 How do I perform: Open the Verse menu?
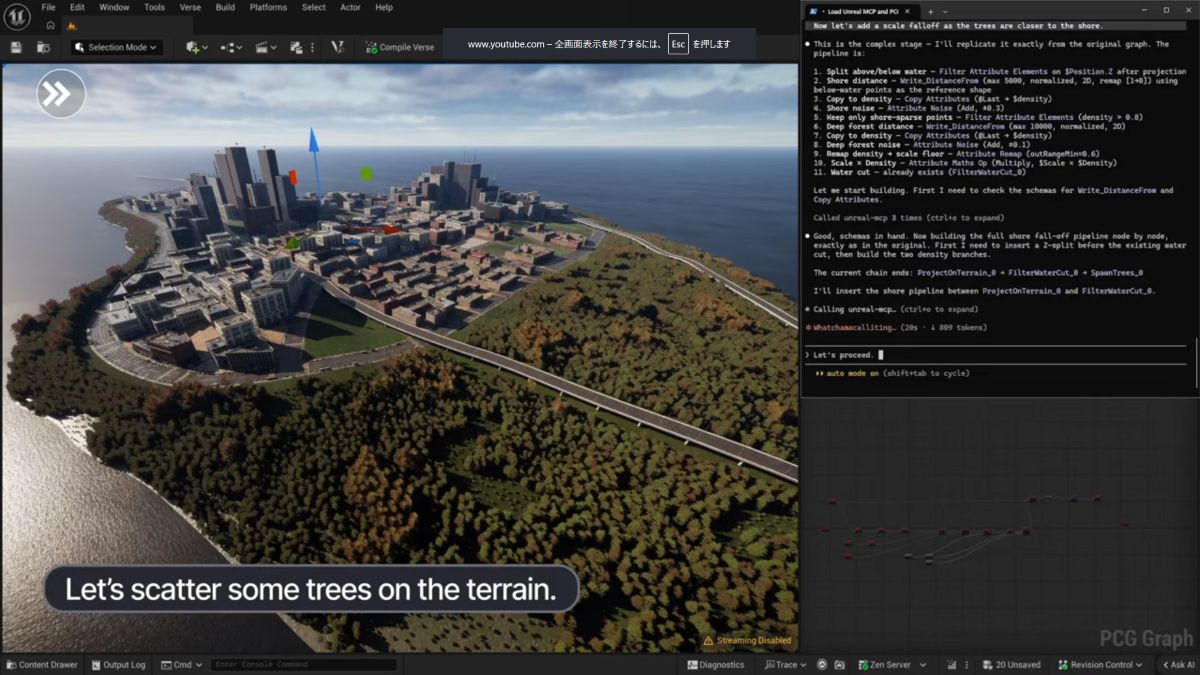tap(190, 7)
